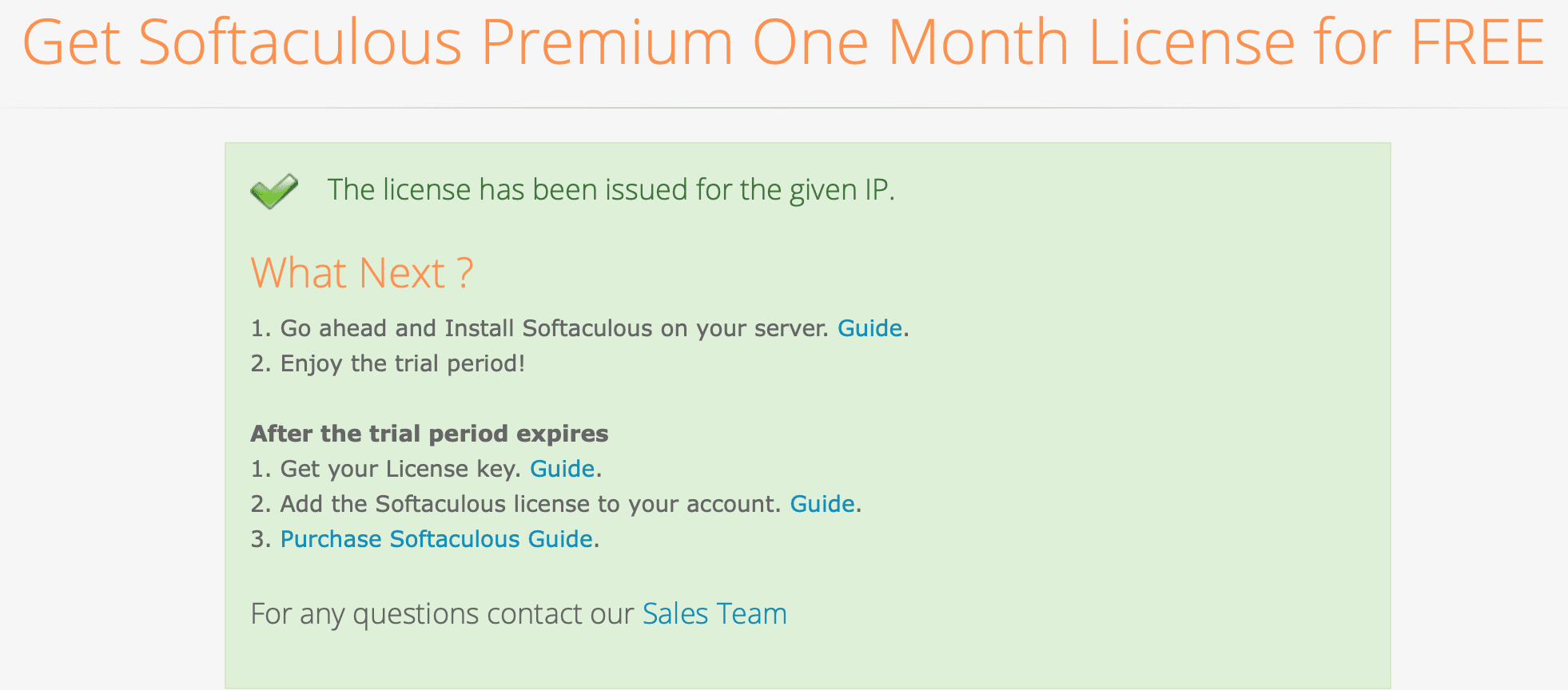Click the 'Go ahead and Install Softaculous' text
The width and height of the screenshot is (1568, 690).
[553, 328]
